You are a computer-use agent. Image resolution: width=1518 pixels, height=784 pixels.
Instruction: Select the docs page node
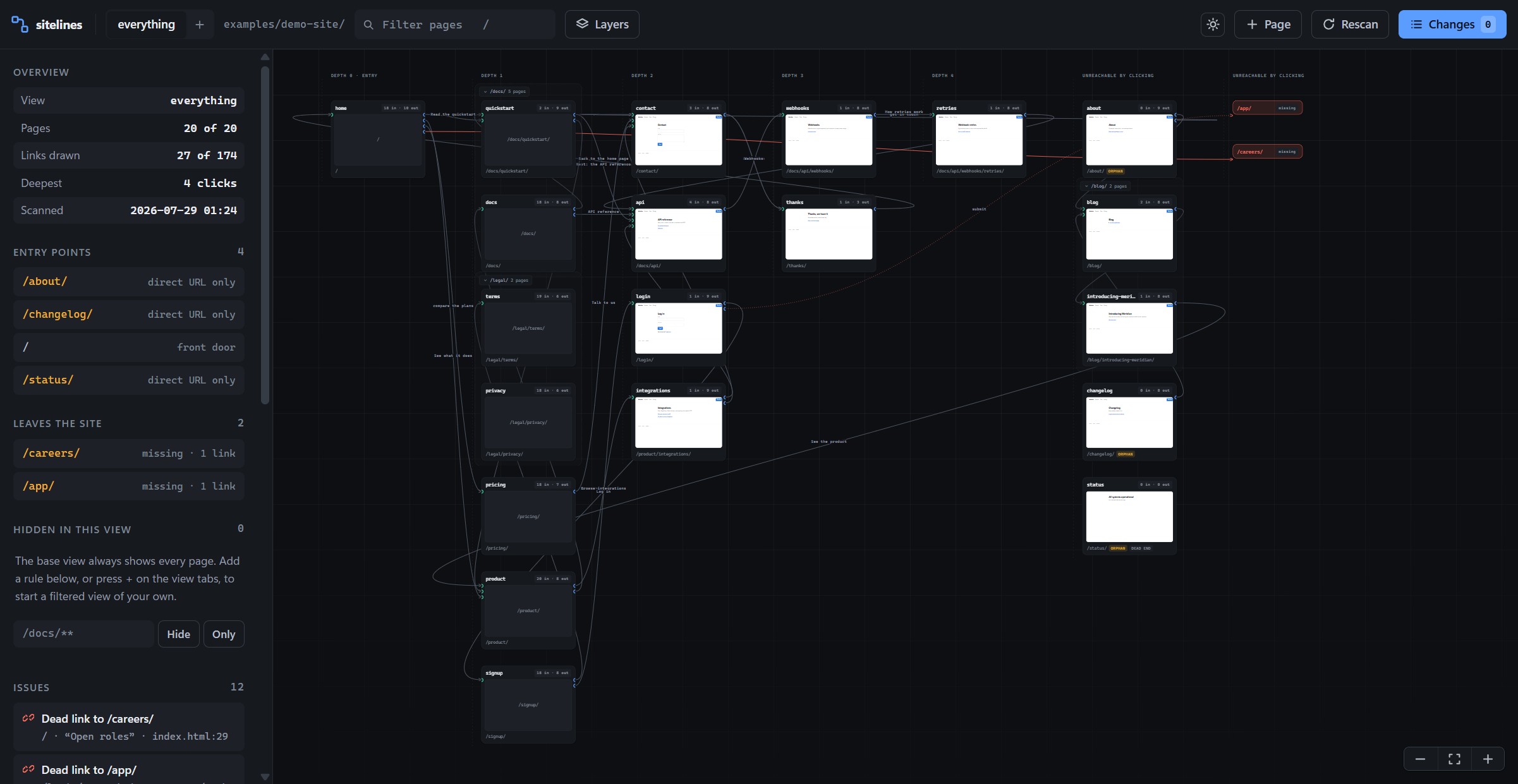528,233
